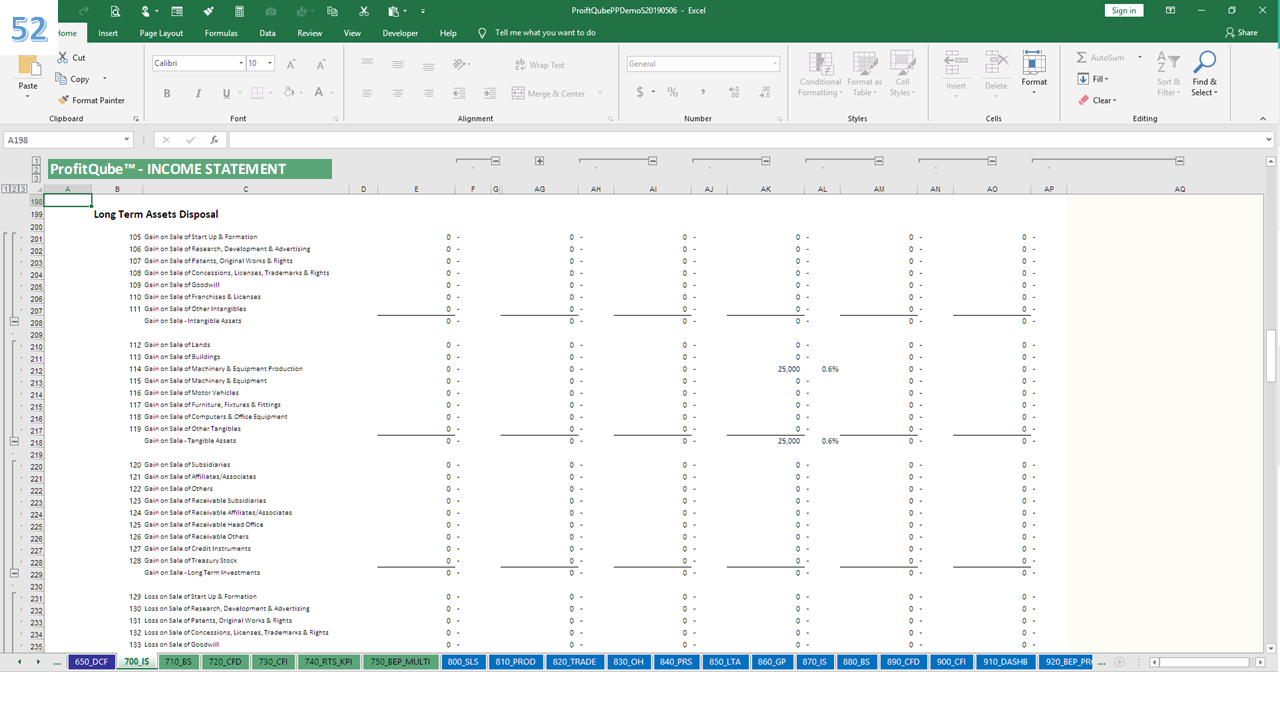This screenshot has height=720, width=1280.
Task: Open the Fill dropdown in Editing
Action: coord(1096,79)
